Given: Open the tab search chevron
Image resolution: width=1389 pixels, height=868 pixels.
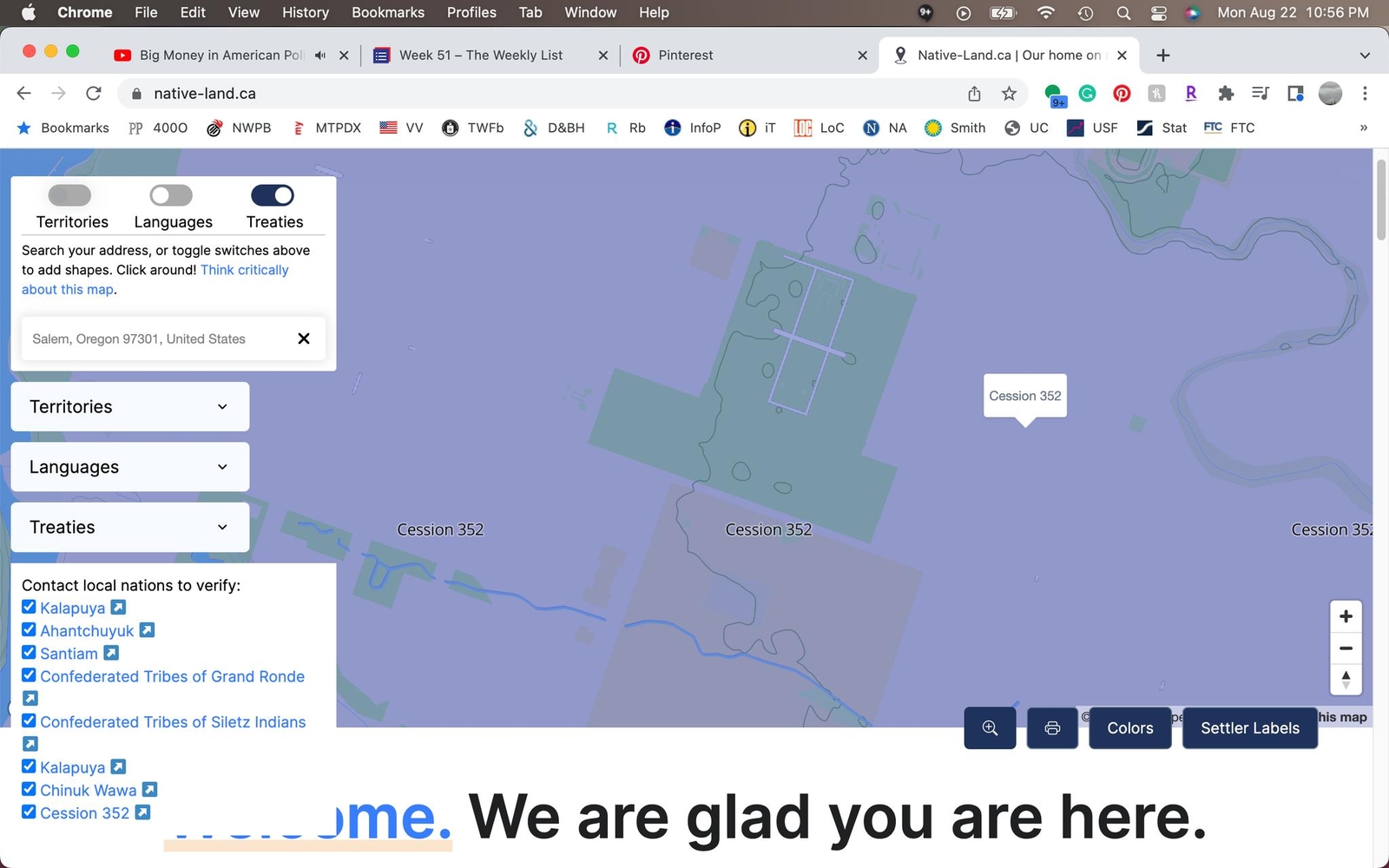Looking at the screenshot, I should point(1365,55).
